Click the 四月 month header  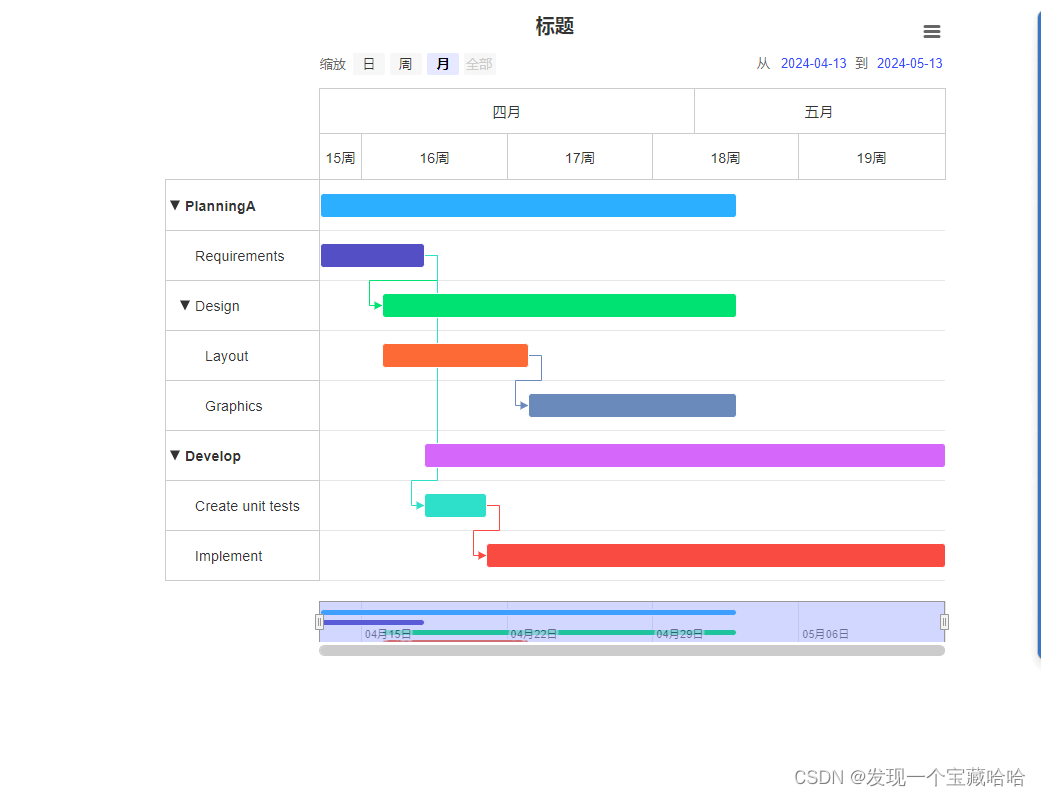pyautogui.click(x=506, y=111)
